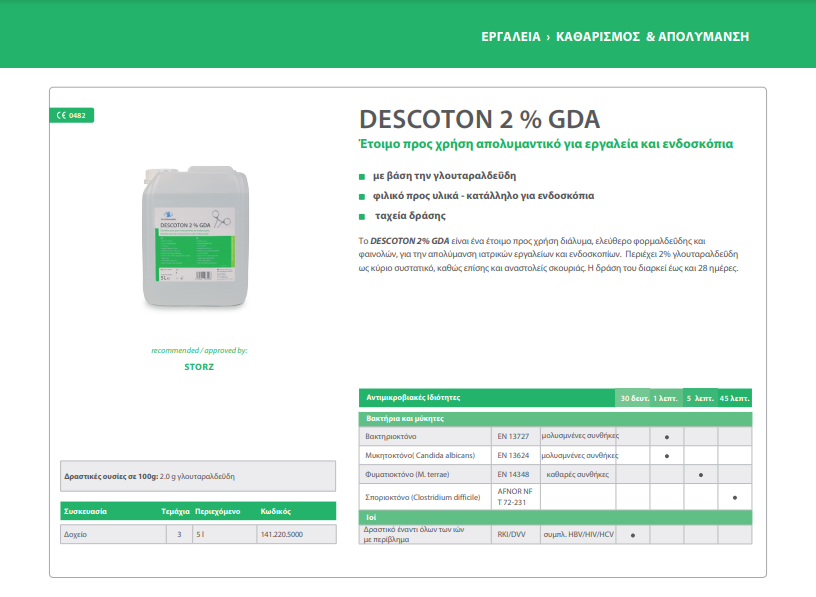Click the 'Αντιμικροβιακές Ιδιότητες' table header
The width and height of the screenshot is (816, 597).
tap(413, 398)
